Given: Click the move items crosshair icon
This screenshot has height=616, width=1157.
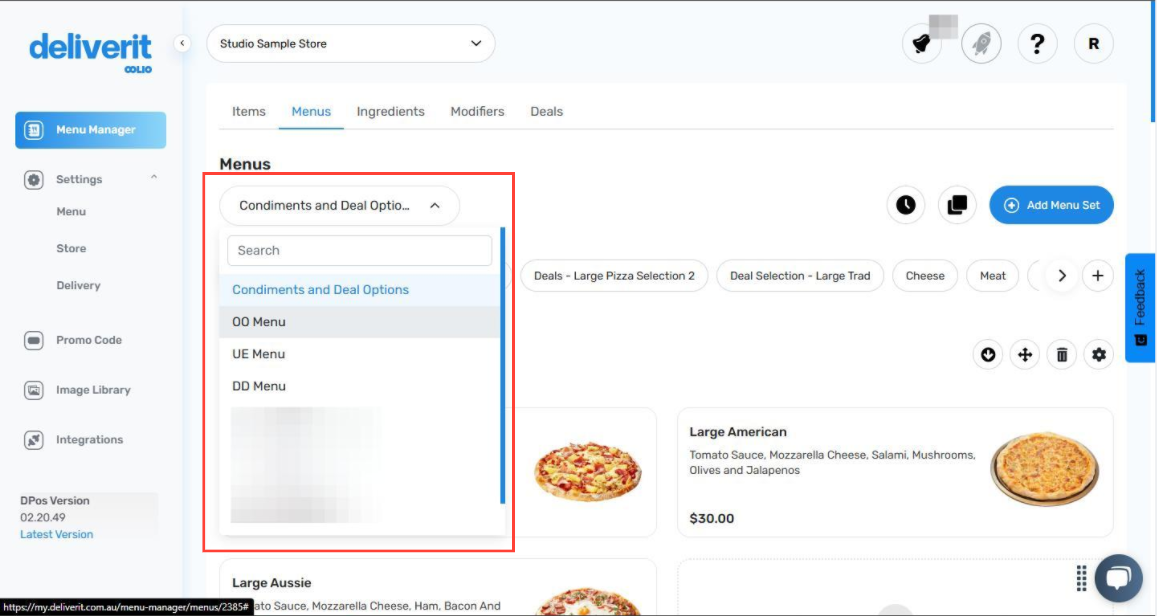Looking at the screenshot, I should (x=1024, y=354).
